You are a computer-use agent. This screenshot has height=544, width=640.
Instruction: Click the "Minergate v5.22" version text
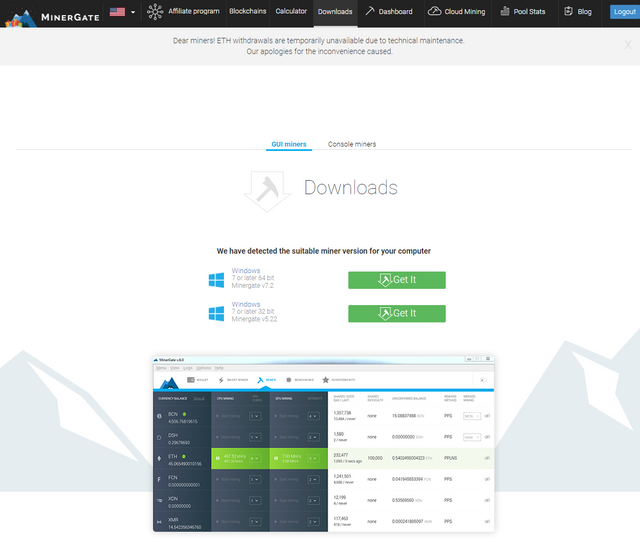tap(254, 319)
